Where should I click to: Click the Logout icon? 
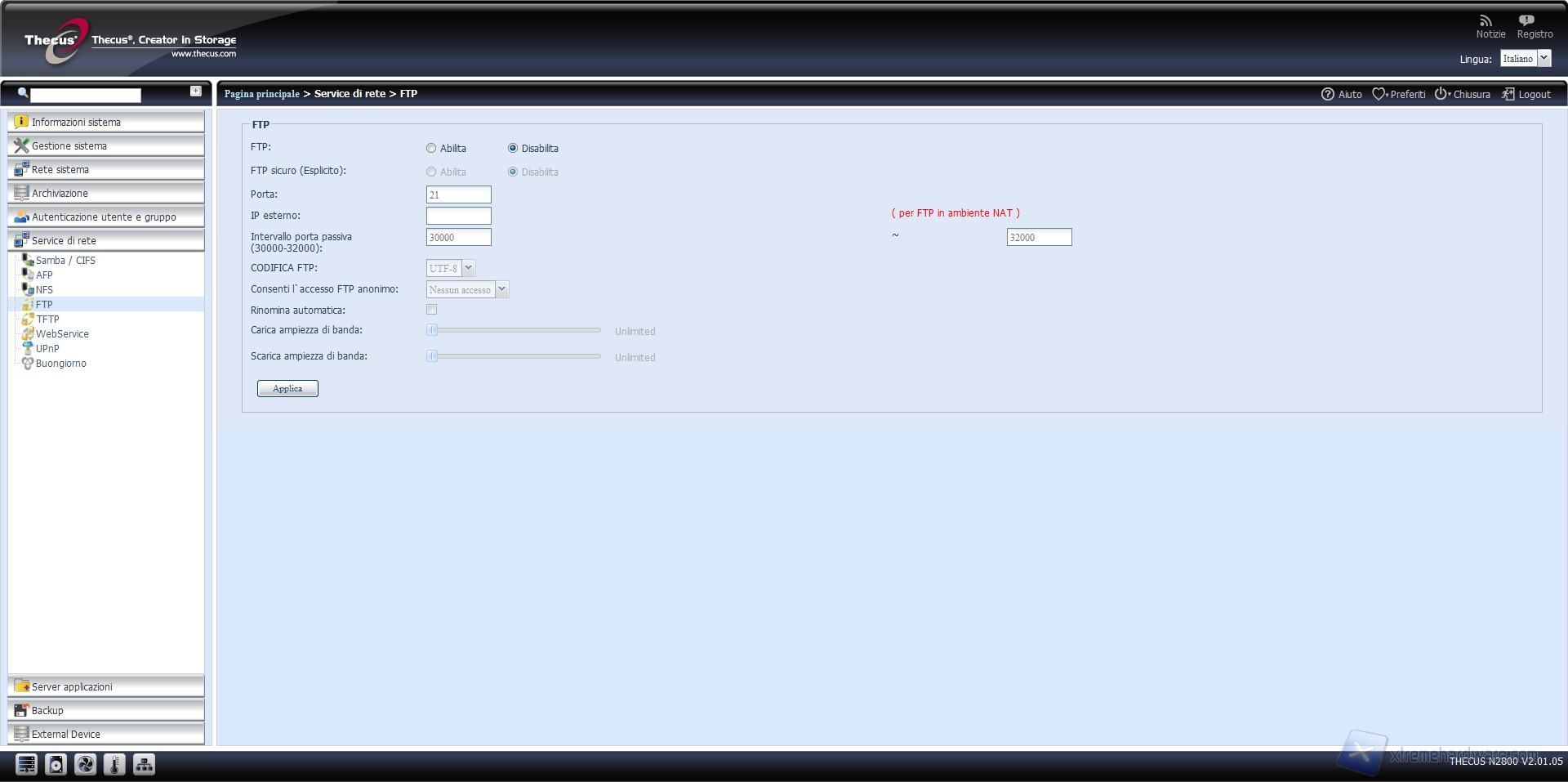(1508, 94)
